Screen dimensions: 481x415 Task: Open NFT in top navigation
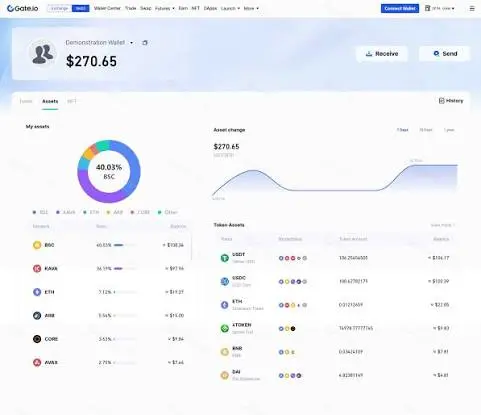(x=196, y=8)
